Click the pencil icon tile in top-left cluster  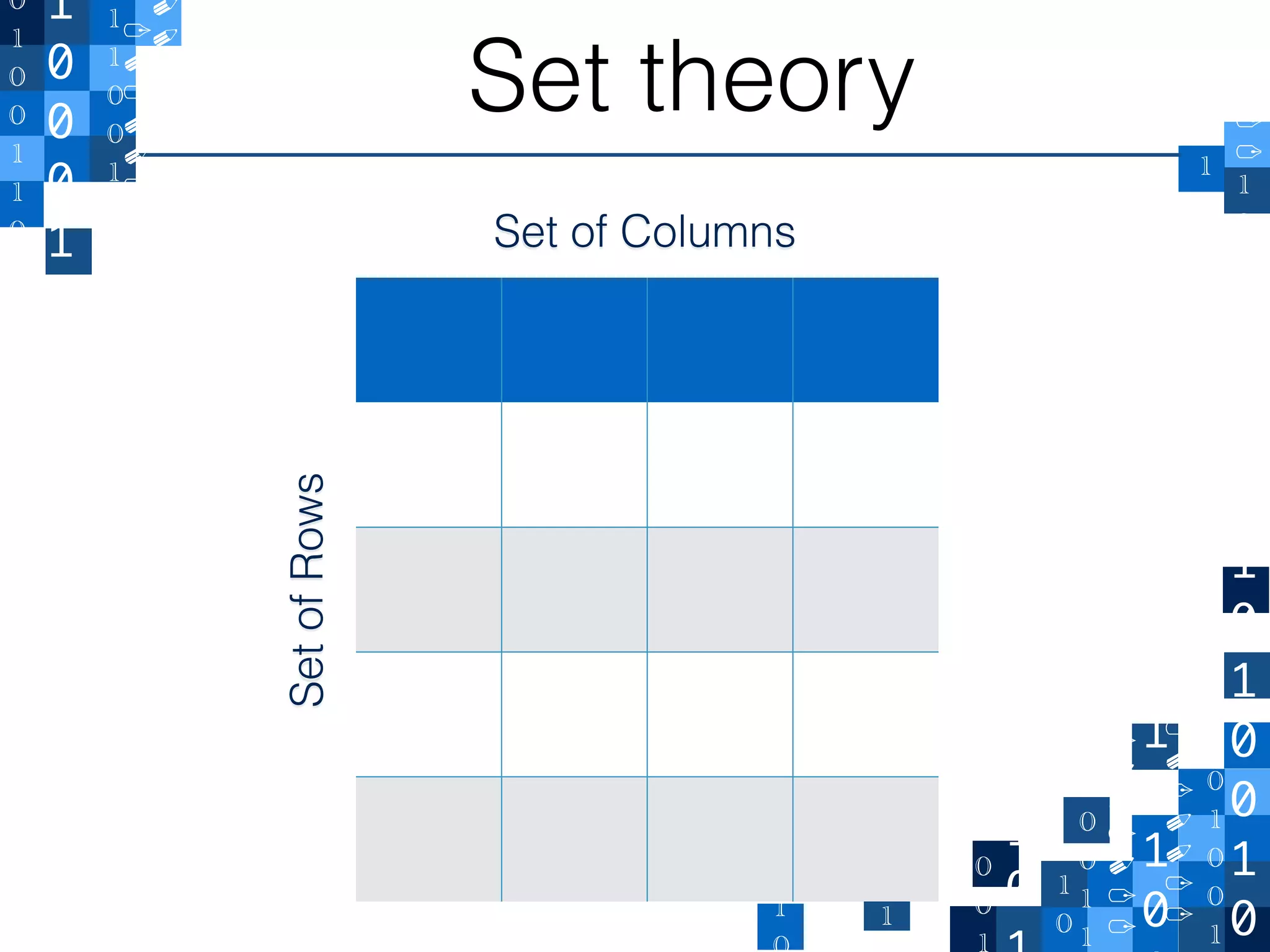pyautogui.click(x=159, y=22)
